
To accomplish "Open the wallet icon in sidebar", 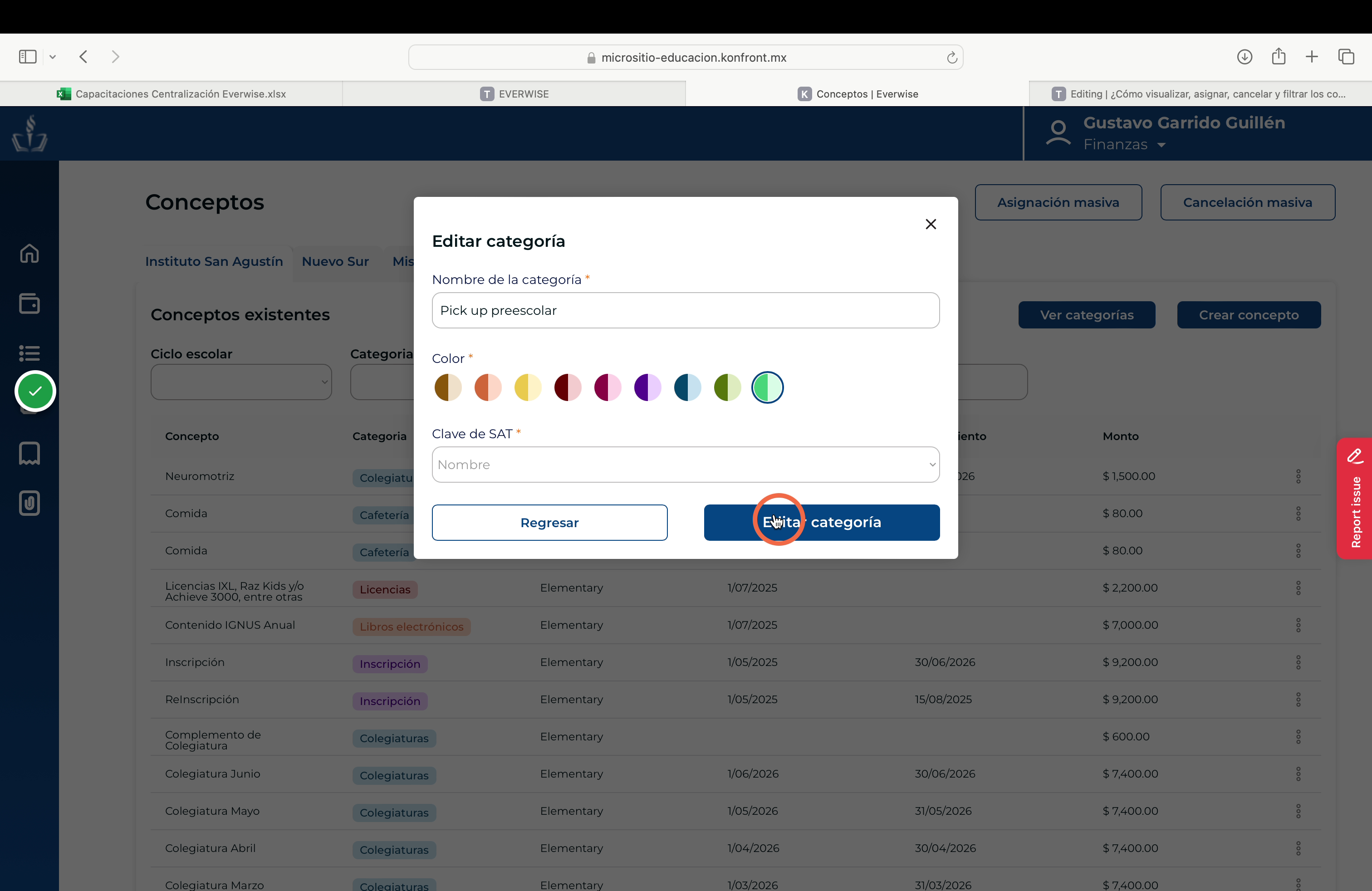I will (29, 303).
